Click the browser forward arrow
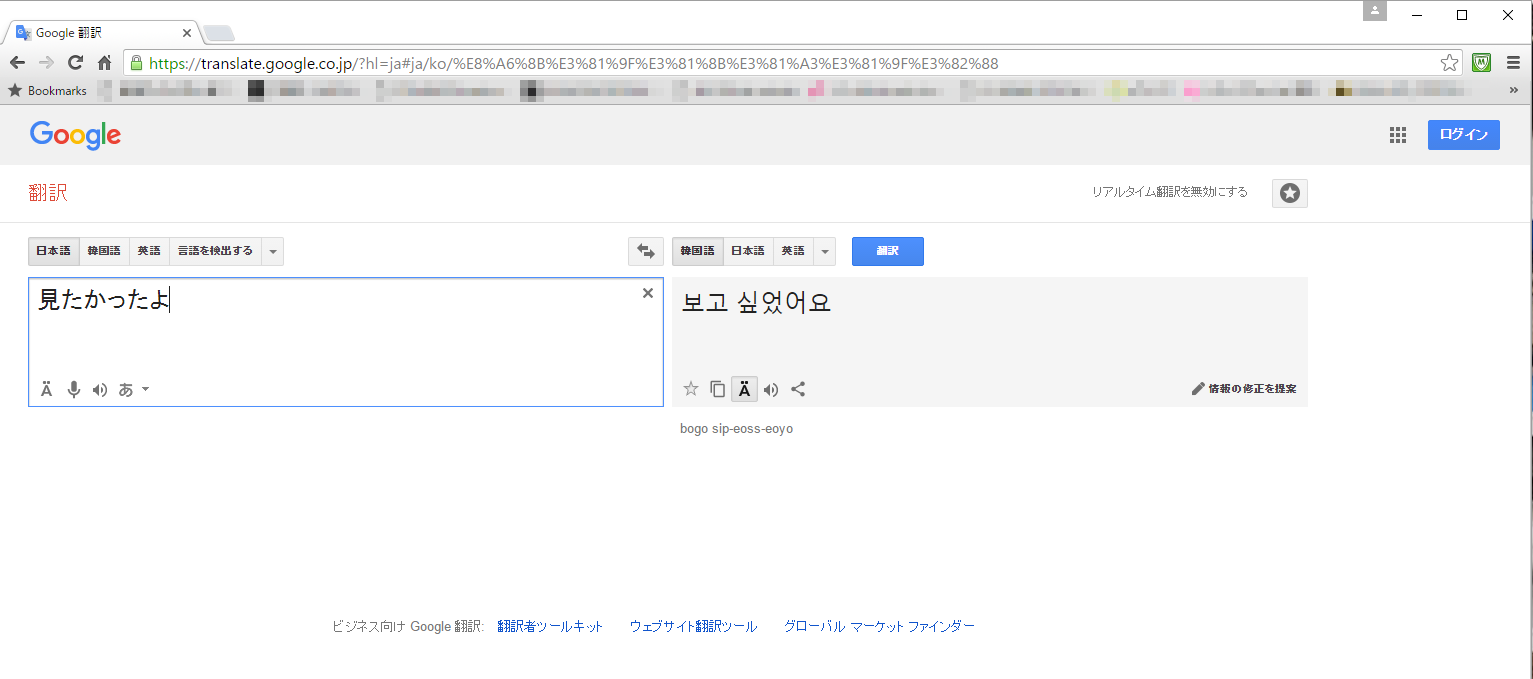The image size is (1533, 679). [x=46, y=63]
